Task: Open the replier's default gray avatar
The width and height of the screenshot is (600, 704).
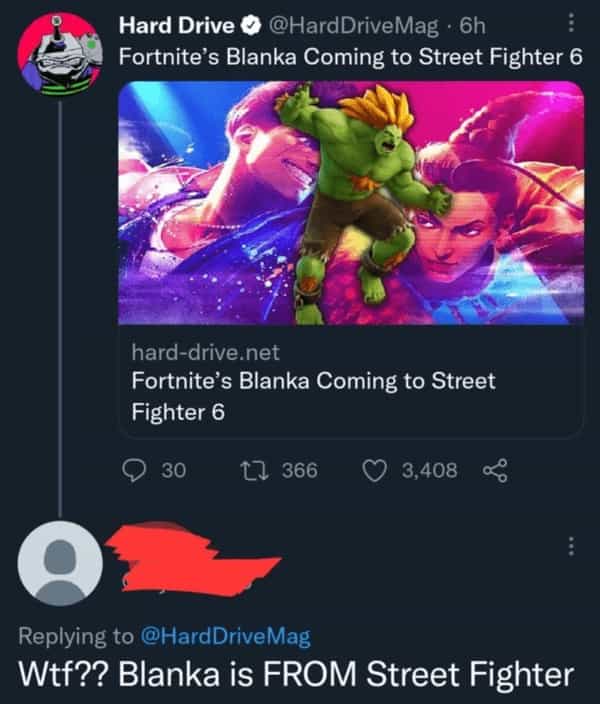Action: click(x=62, y=571)
